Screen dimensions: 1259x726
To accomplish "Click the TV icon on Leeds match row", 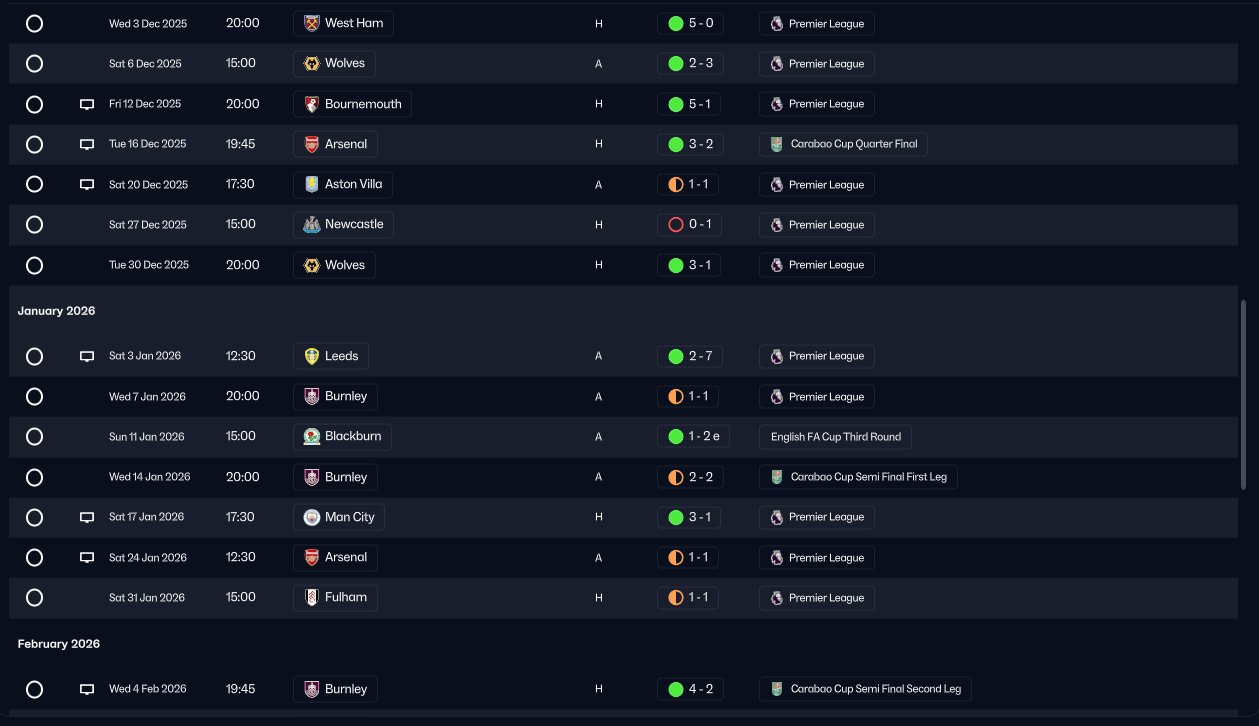I will coord(87,356).
